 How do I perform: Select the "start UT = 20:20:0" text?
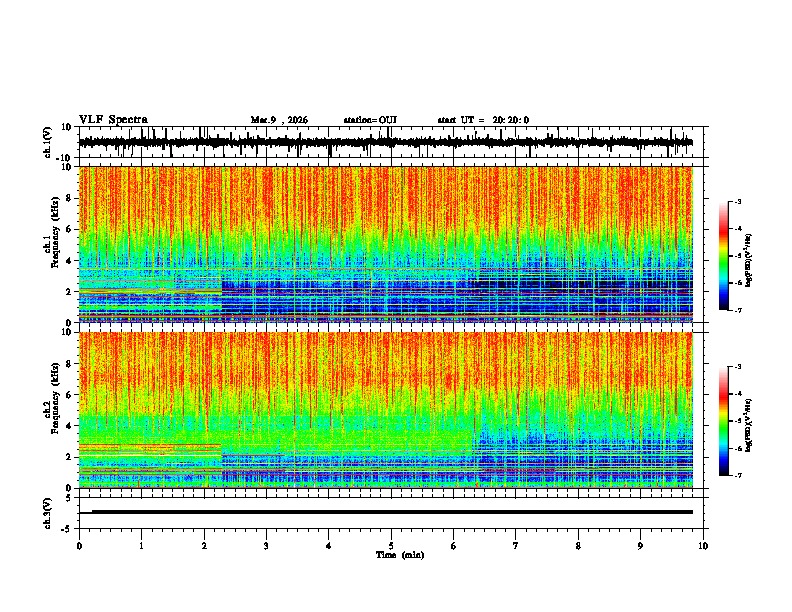pos(483,120)
